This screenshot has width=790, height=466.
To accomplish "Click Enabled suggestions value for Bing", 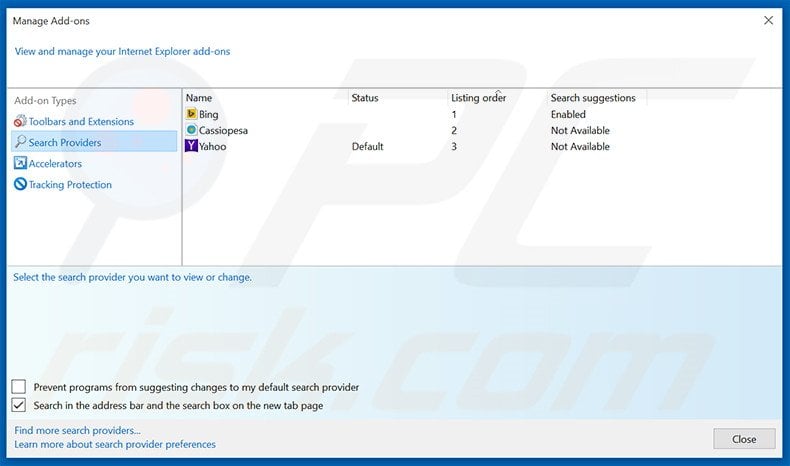I will (568, 114).
